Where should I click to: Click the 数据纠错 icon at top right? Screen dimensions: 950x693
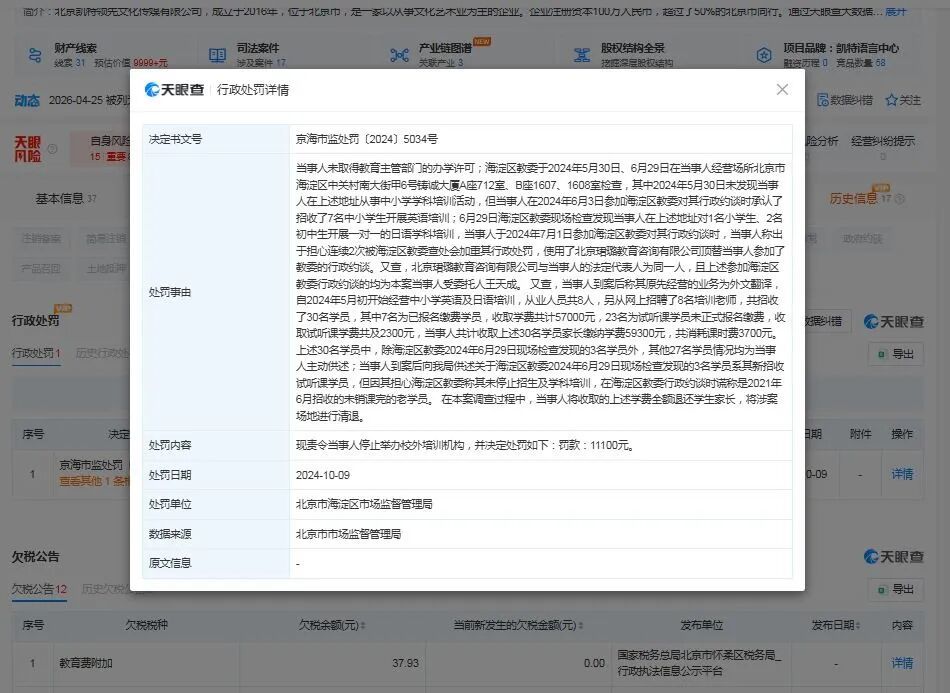[x=822, y=100]
